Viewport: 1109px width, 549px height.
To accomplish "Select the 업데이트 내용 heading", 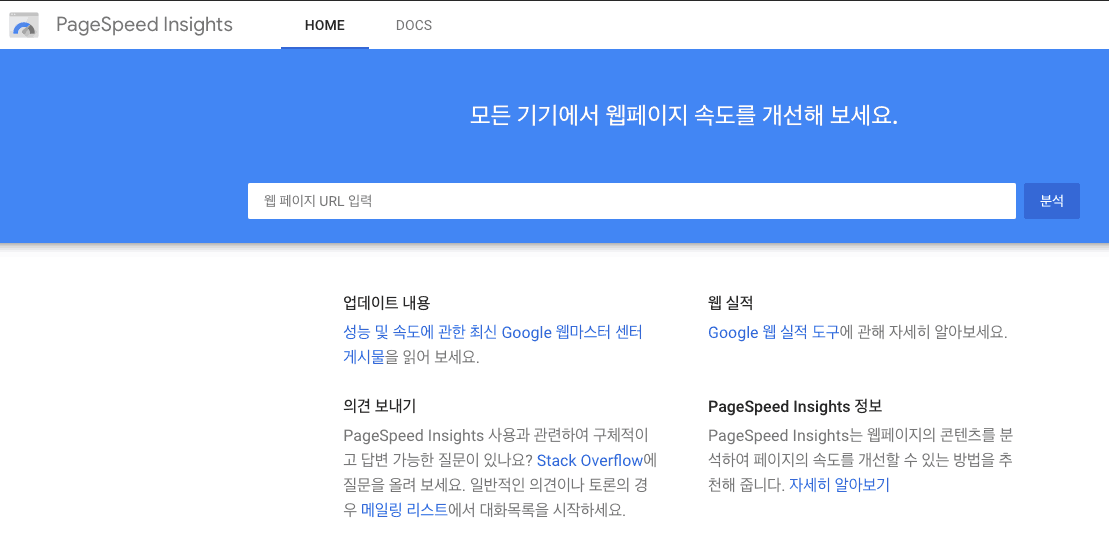I will click(386, 304).
